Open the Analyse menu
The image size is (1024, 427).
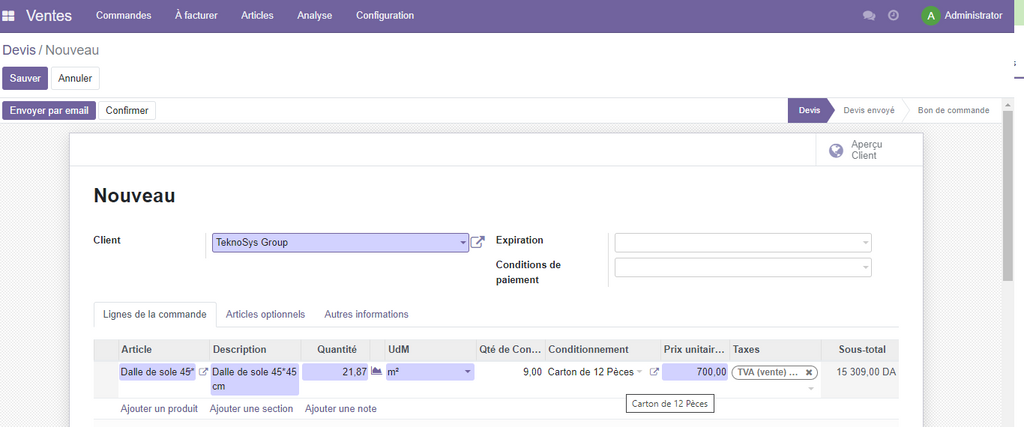point(314,16)
